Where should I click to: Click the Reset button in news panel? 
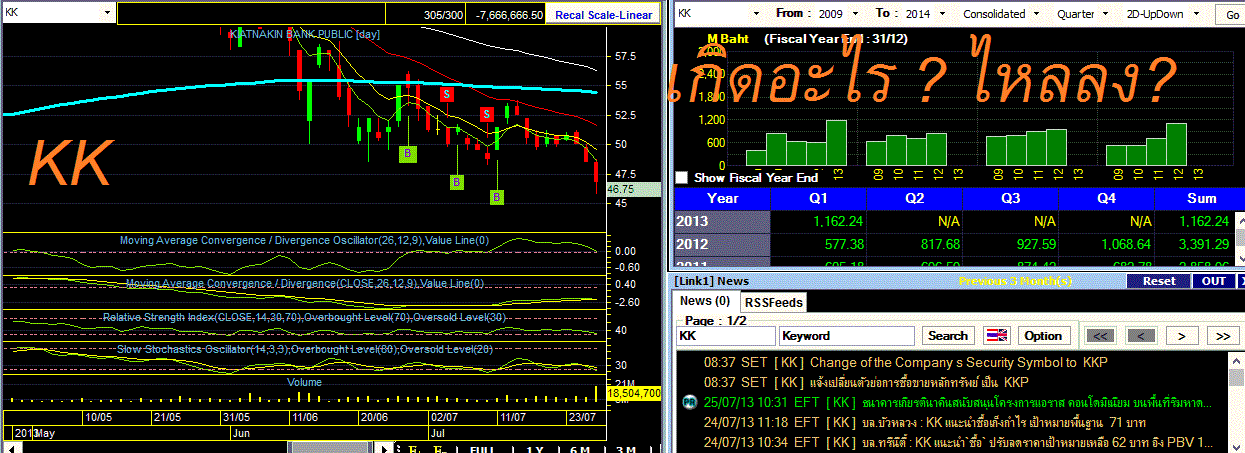(1159, 281)
